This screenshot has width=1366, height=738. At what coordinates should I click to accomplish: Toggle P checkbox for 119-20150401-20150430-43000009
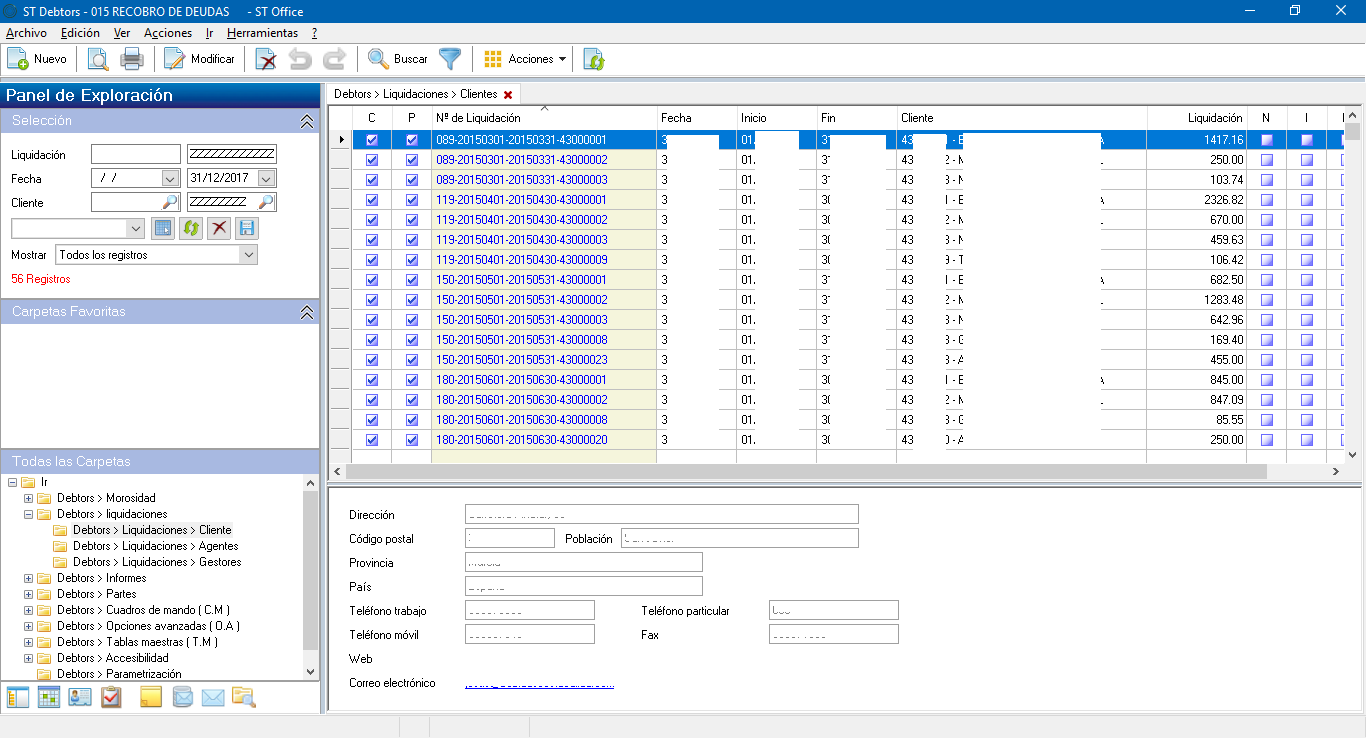(412, 260)
